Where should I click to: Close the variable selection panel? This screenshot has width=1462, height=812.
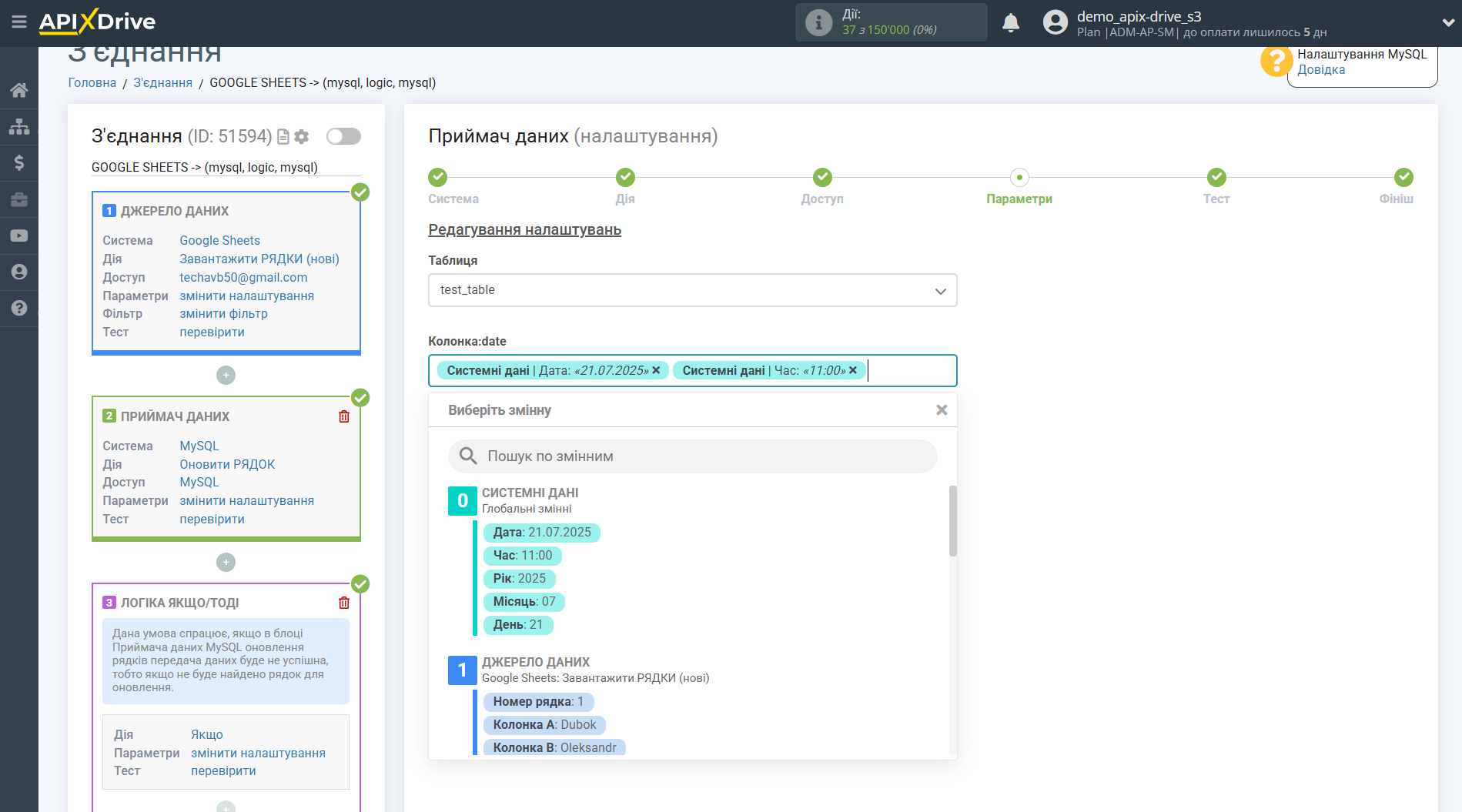point(941,410)
